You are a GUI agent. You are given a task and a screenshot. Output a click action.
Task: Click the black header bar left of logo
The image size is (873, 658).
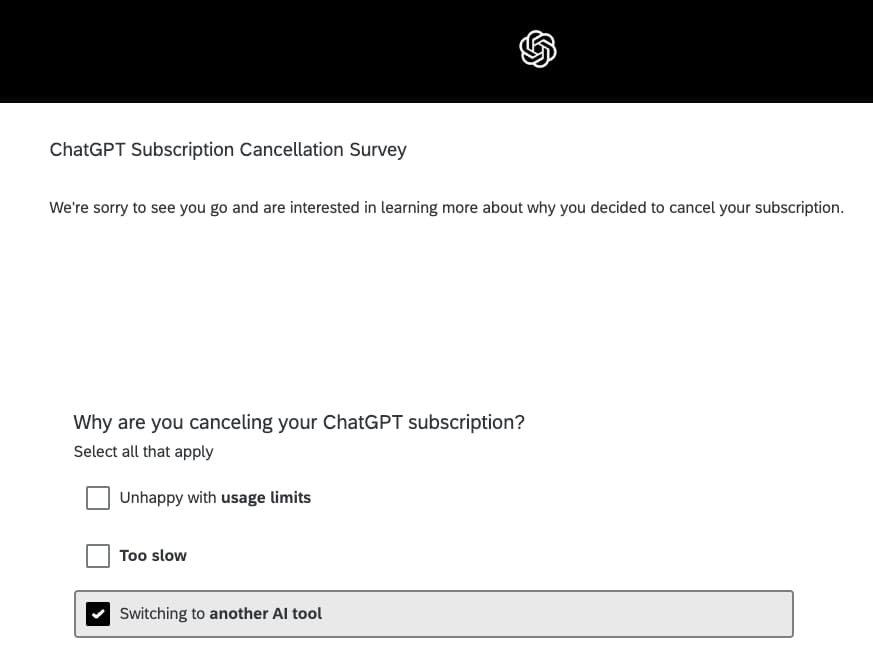(250, 50)
